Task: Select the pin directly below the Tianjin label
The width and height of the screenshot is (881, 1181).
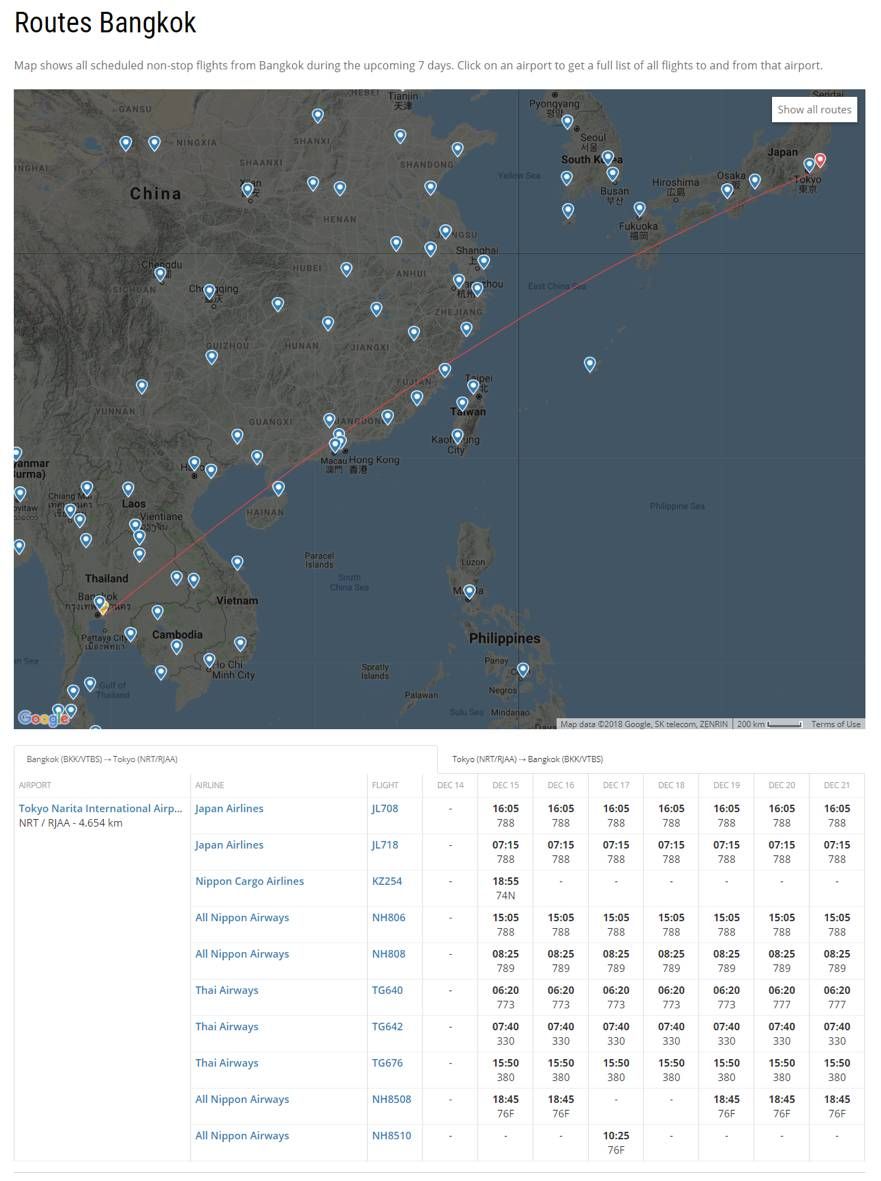Action: 400,136
